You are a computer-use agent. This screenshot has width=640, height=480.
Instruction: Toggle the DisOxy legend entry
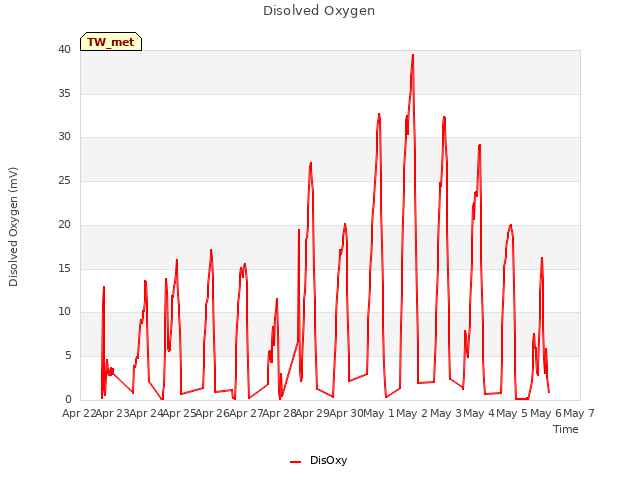click(318, 460)
